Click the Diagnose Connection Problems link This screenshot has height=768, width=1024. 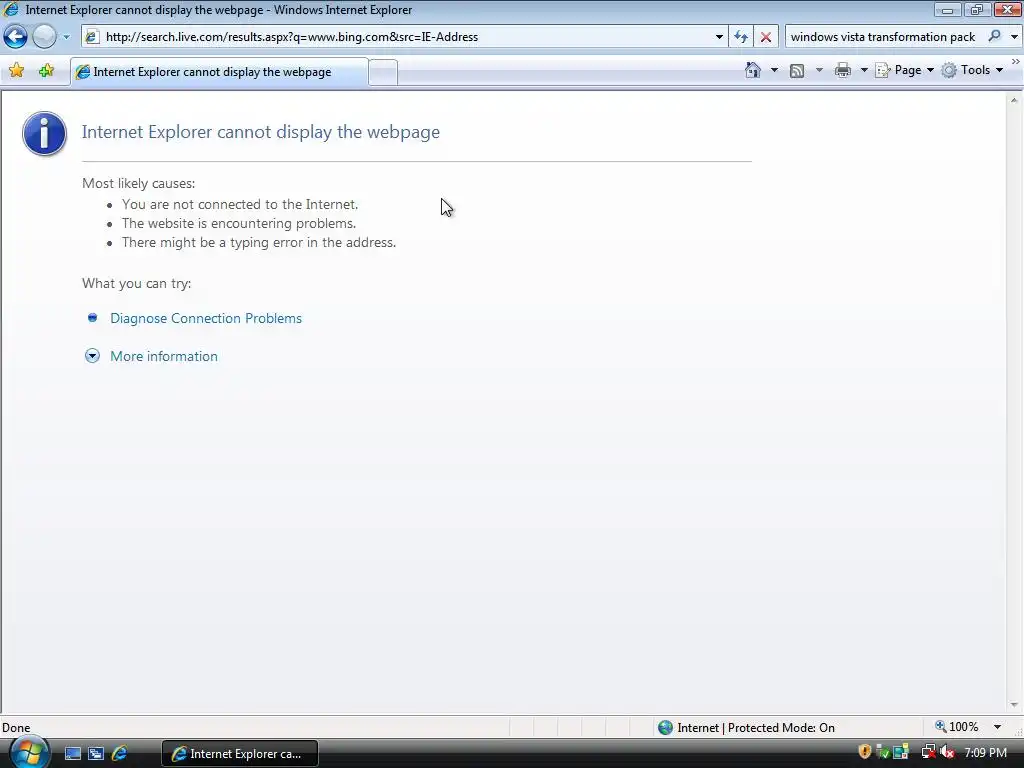[x=206, y=318]
